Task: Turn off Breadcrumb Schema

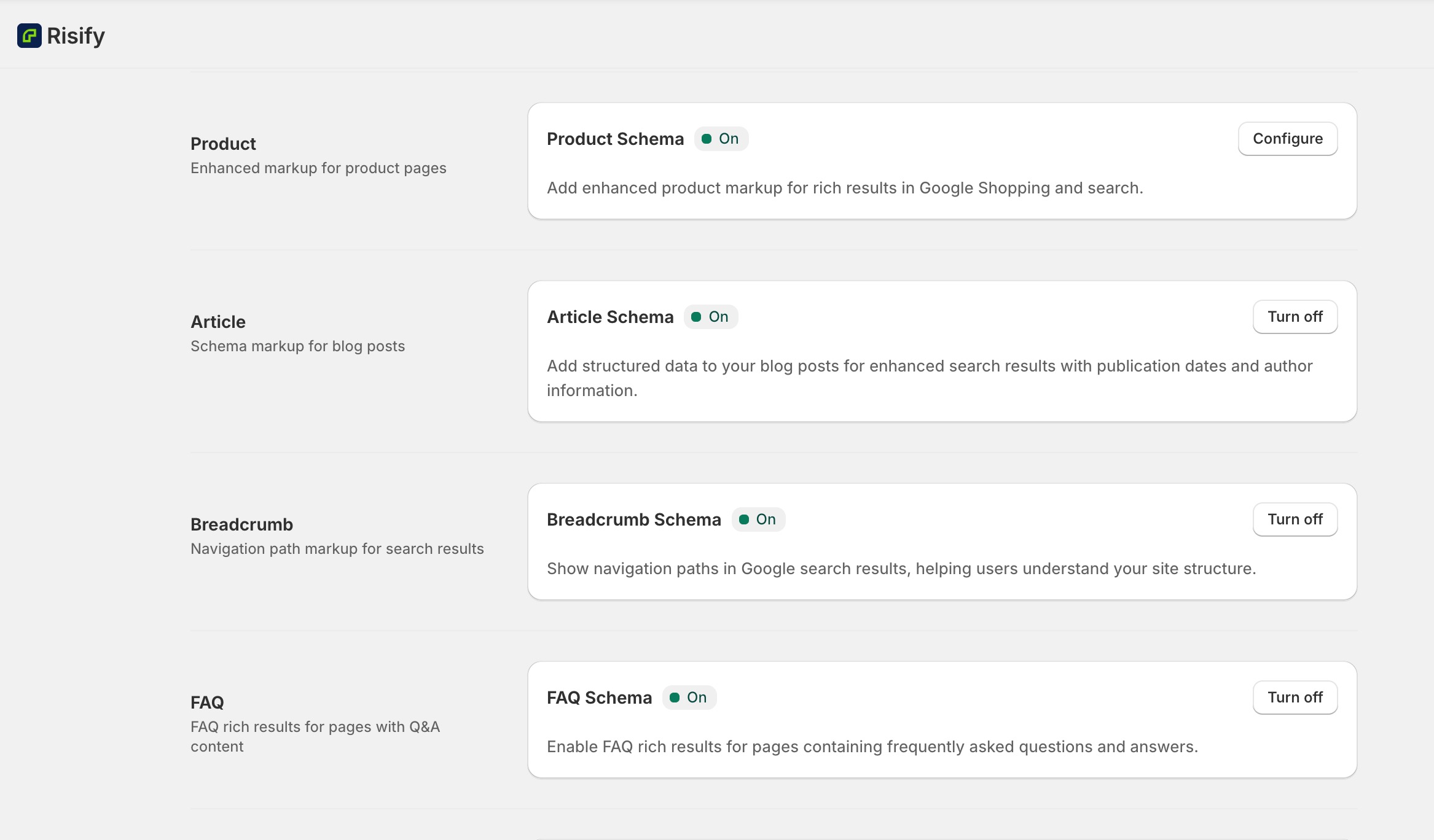Action: click(x=1295, y=519)
